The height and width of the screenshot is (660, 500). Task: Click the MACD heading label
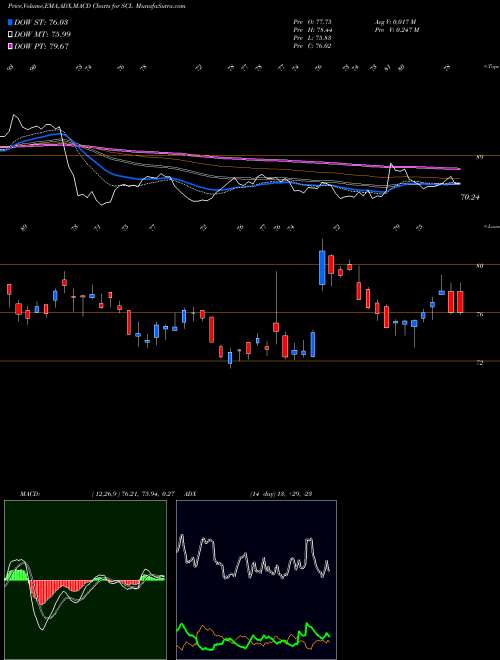pyautogui.click(x=29, y=494)
